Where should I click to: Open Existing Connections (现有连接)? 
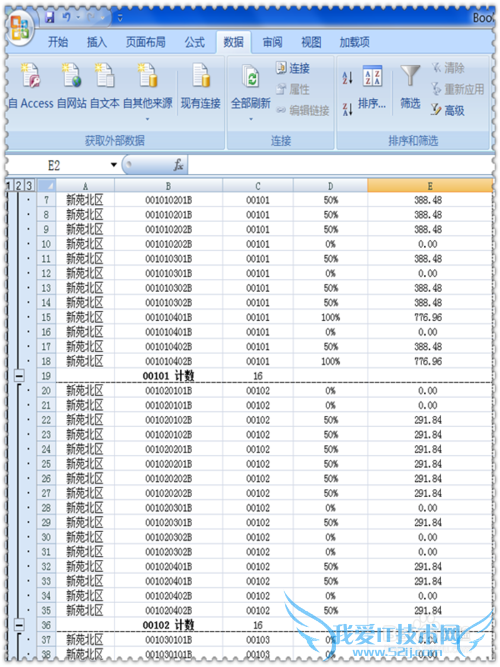click(x=200, y=86)
